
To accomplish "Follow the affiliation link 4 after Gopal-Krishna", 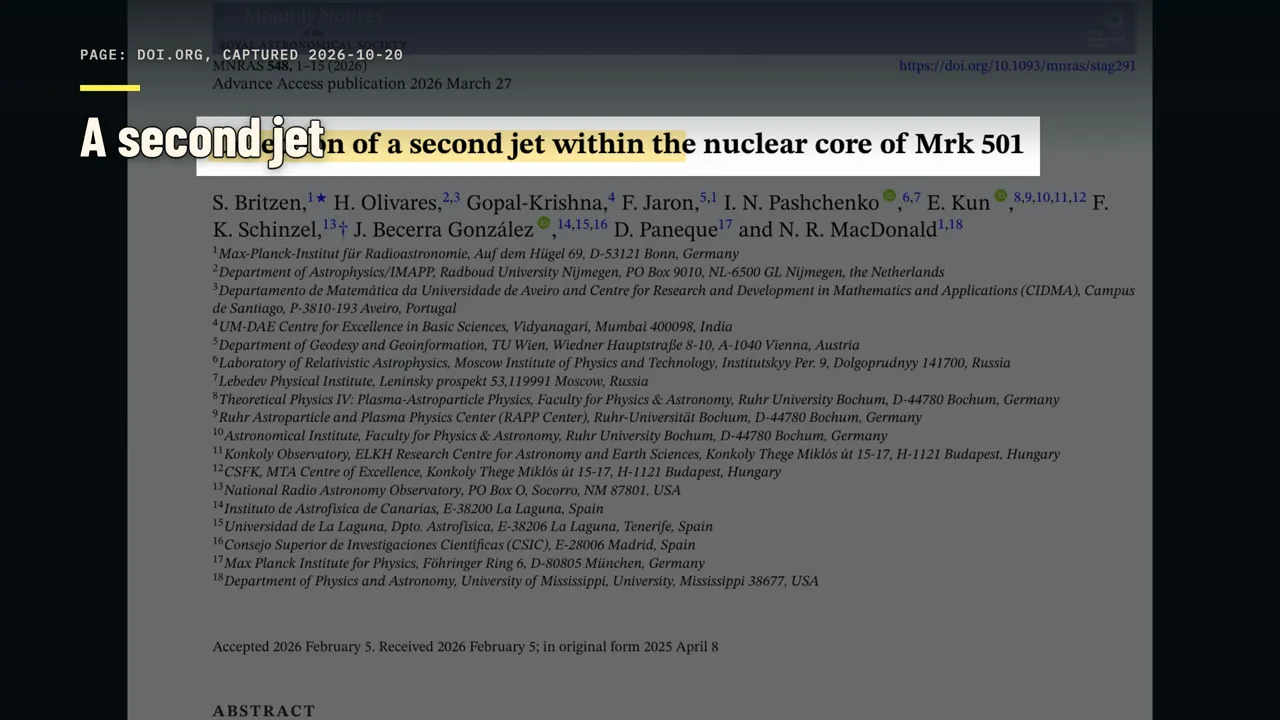I will [x=611, y=198].
